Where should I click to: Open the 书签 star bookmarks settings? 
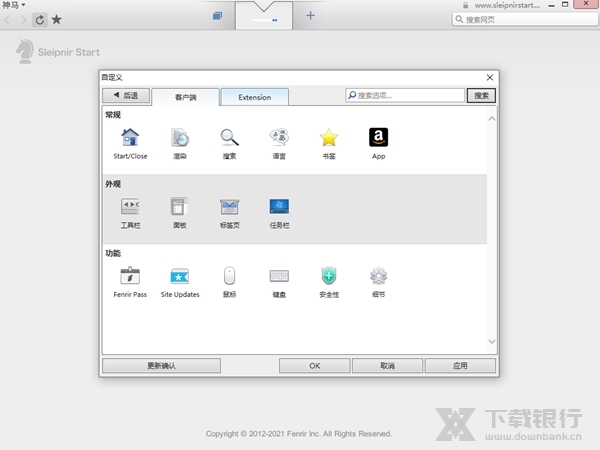coord(328,139)
